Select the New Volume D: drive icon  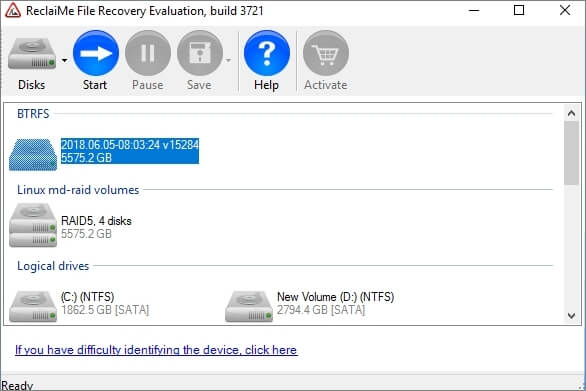pyautogui.click(x=249, y=307)
